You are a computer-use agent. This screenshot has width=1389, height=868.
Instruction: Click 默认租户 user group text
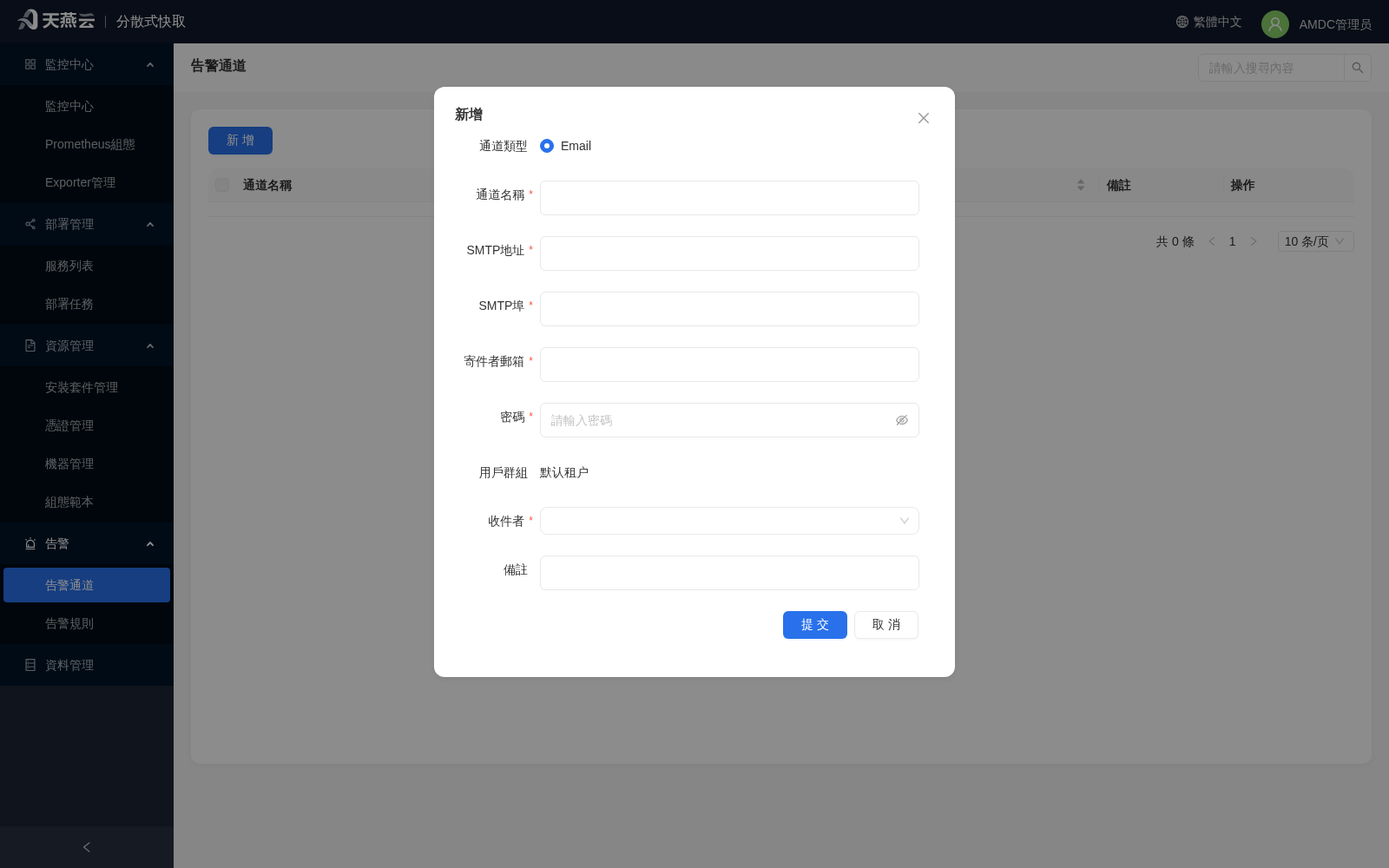[x=564, y=472]
